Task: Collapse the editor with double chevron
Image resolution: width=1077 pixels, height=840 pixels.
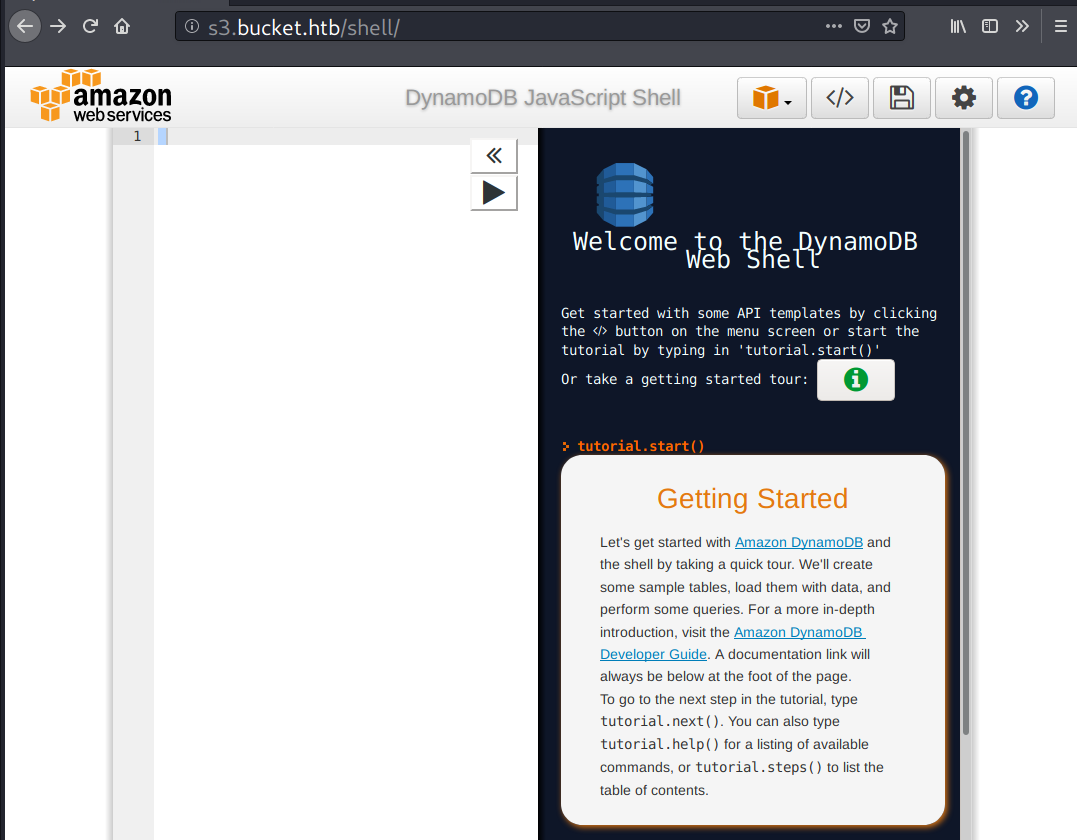Action: [494, 156]
